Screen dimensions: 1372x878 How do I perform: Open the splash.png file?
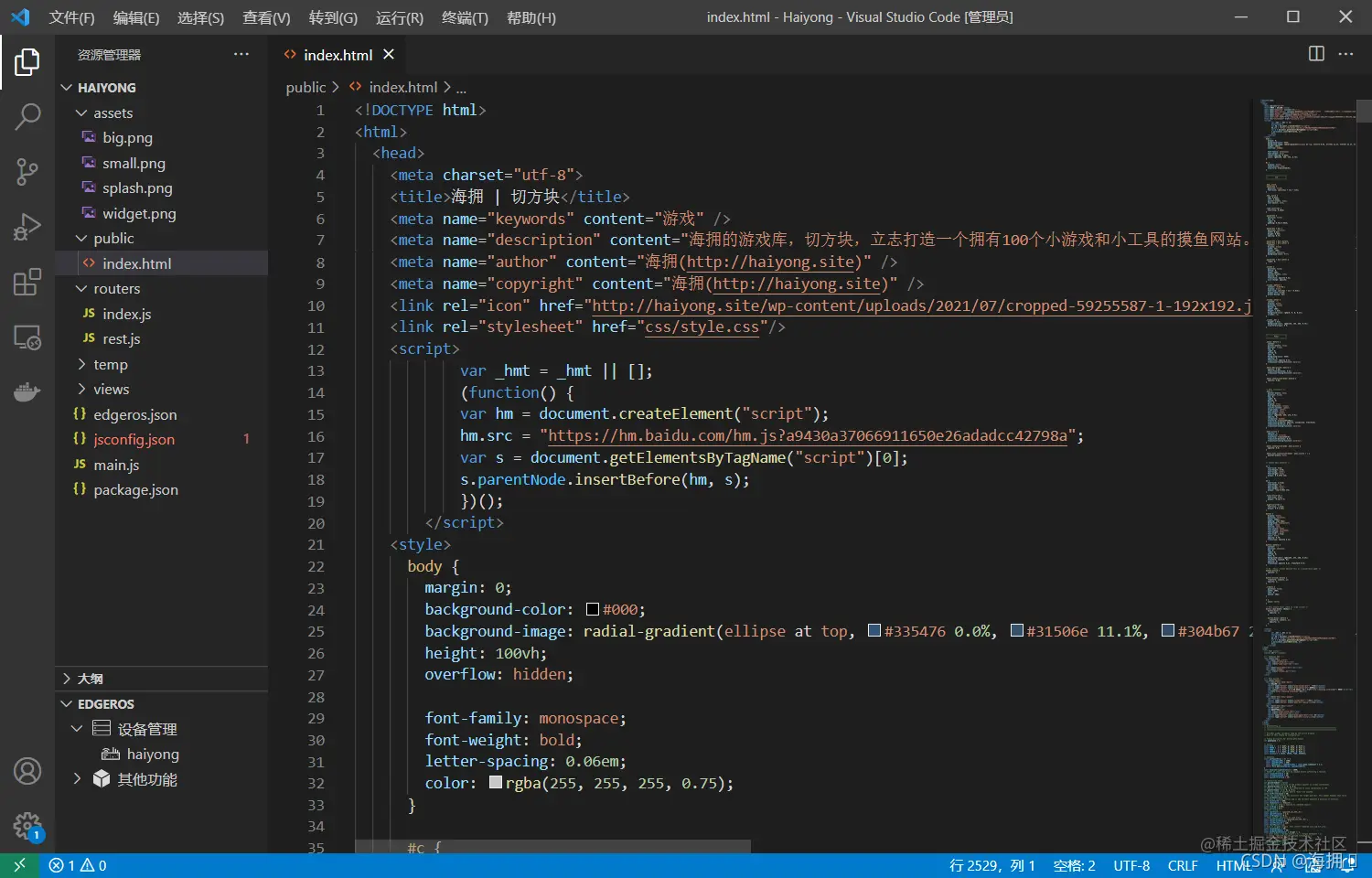coord(137,188)
